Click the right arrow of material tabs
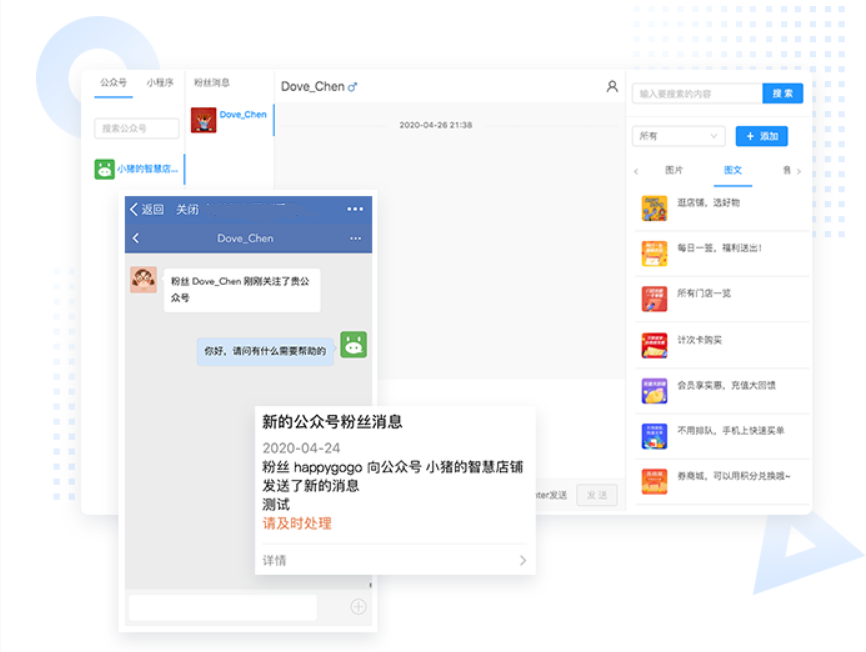The height and width of the screenshot is (652, 866). tap(799, 171)
